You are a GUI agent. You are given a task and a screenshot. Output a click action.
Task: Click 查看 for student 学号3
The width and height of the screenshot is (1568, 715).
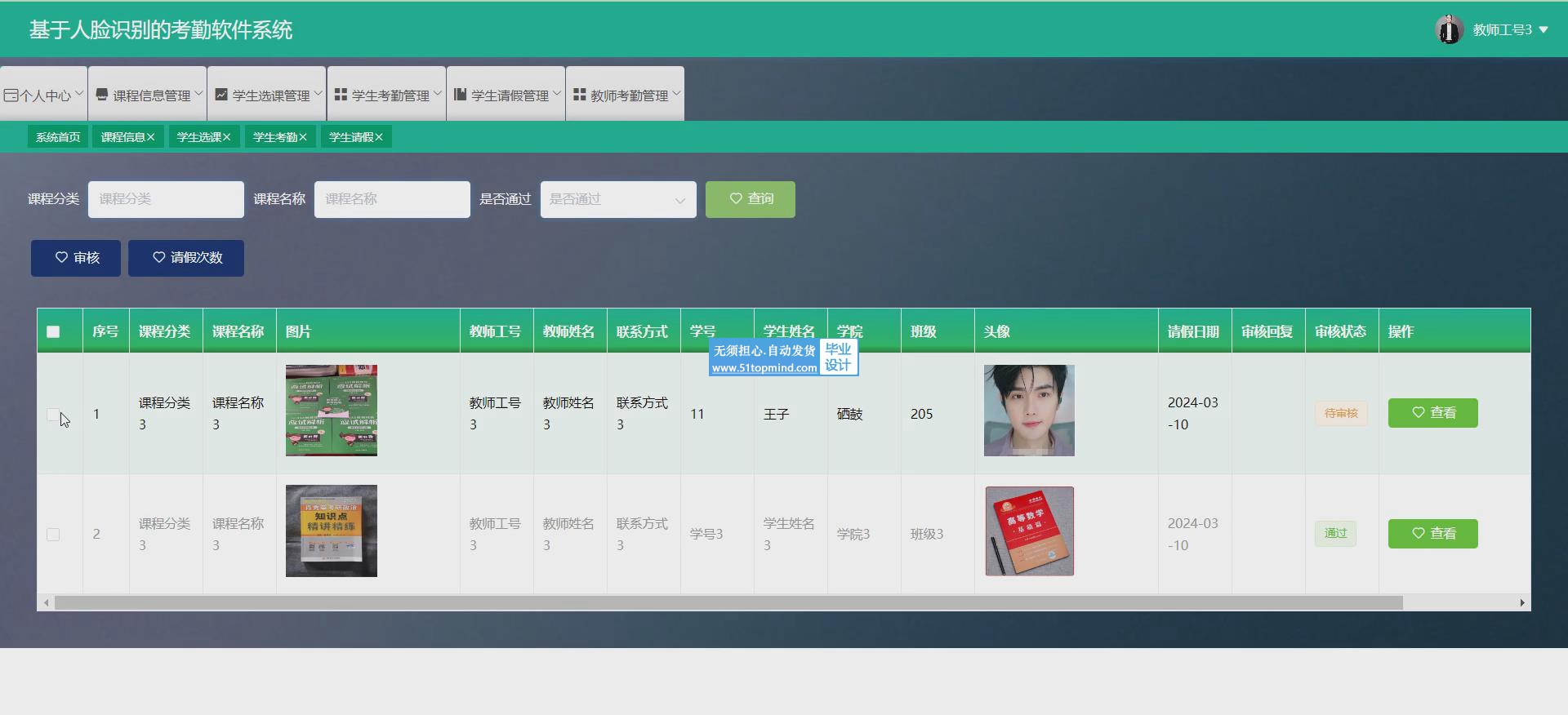click(x=1433, y=534)
